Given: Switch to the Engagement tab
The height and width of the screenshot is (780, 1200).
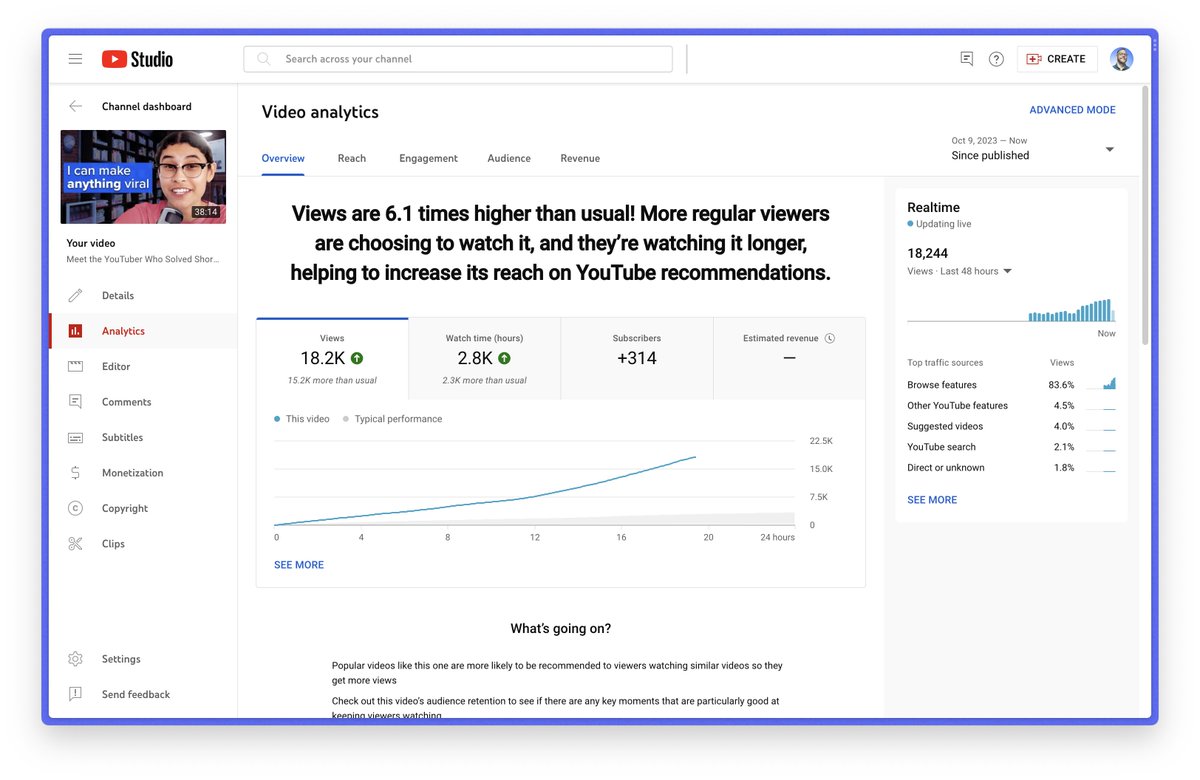Looking at the screenshot, I should coord(428,158).
